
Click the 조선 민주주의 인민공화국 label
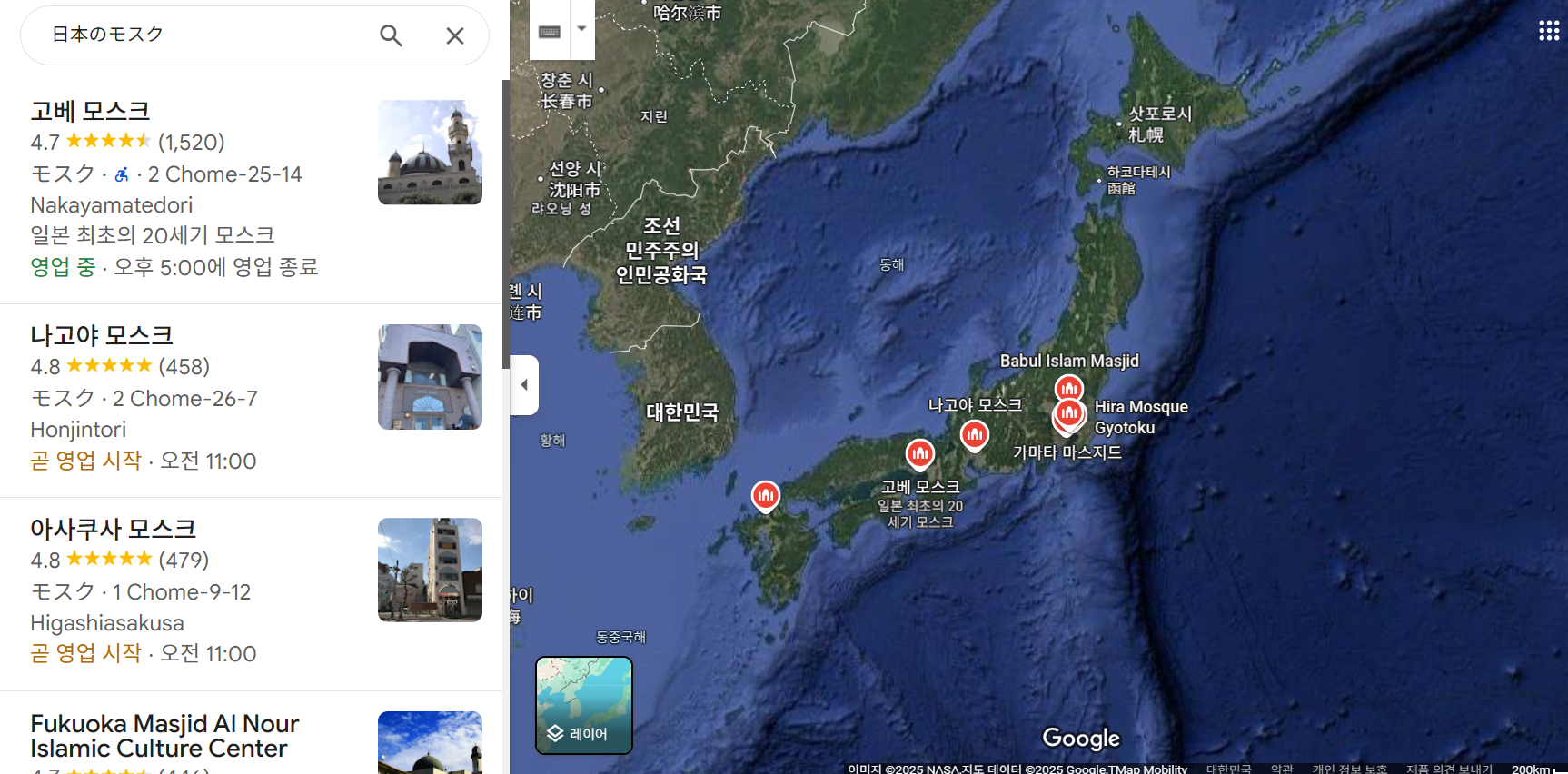click(x=661, y=251)
